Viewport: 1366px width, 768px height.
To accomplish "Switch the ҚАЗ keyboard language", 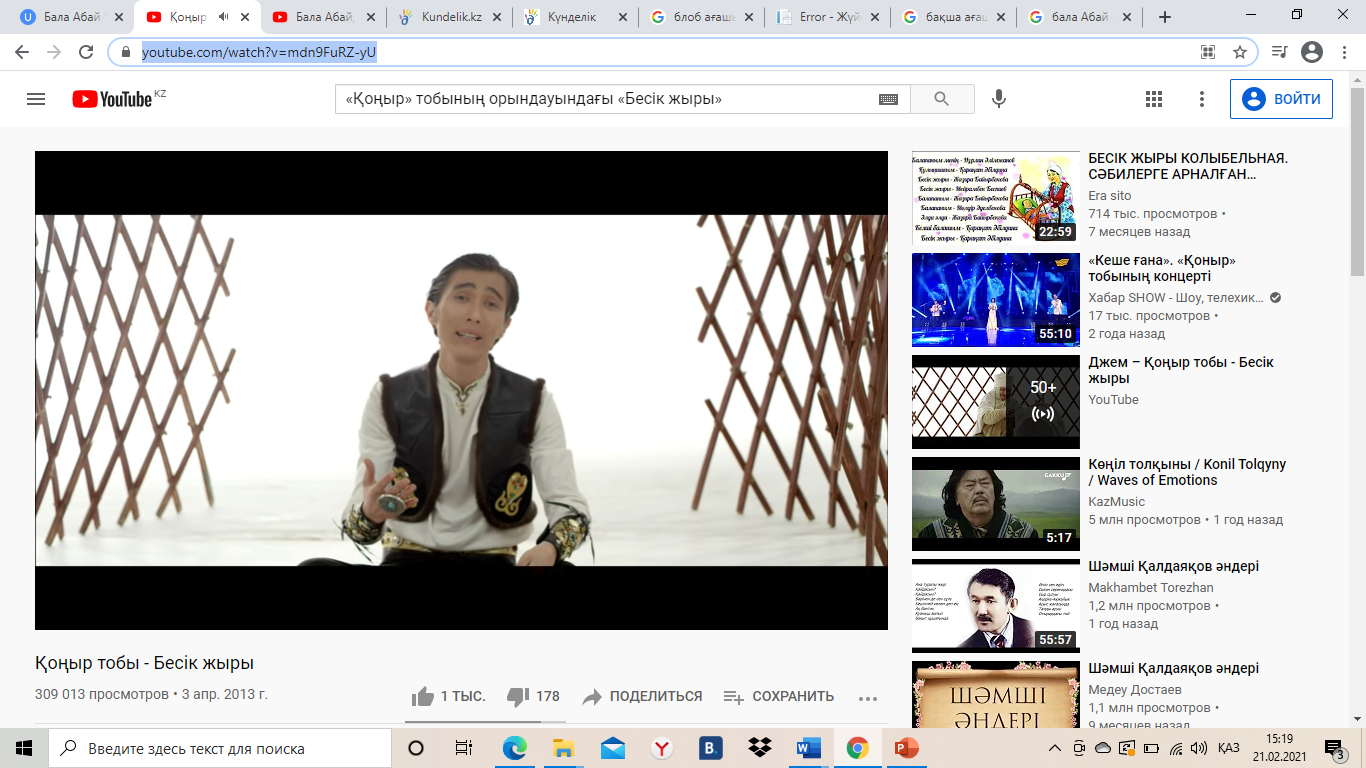I will point(1229,748).
